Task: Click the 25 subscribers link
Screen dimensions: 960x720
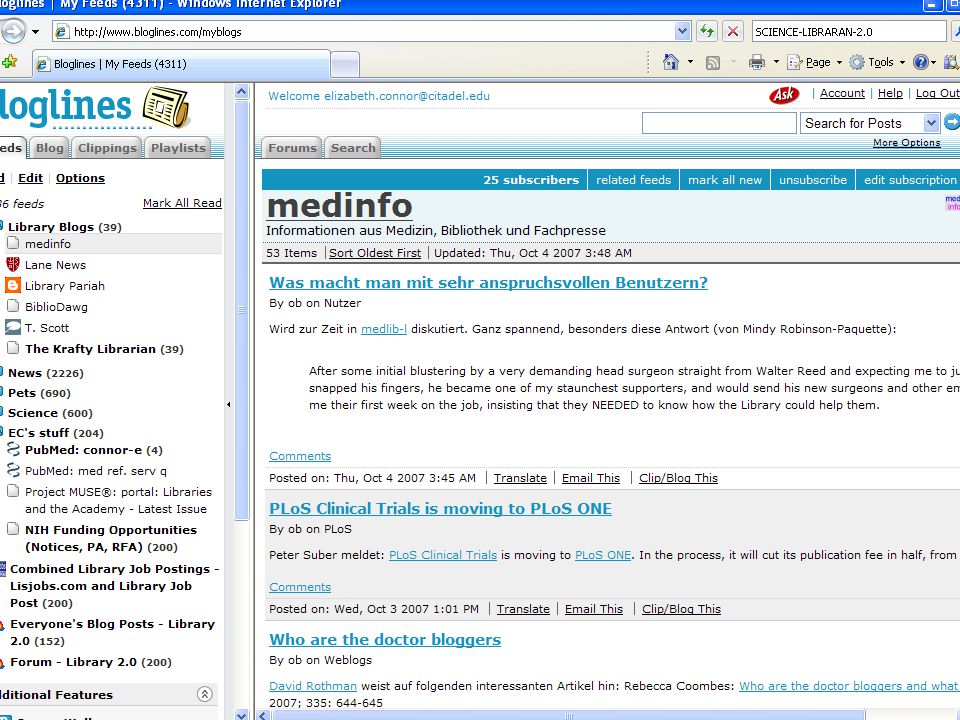Action: 531,179
